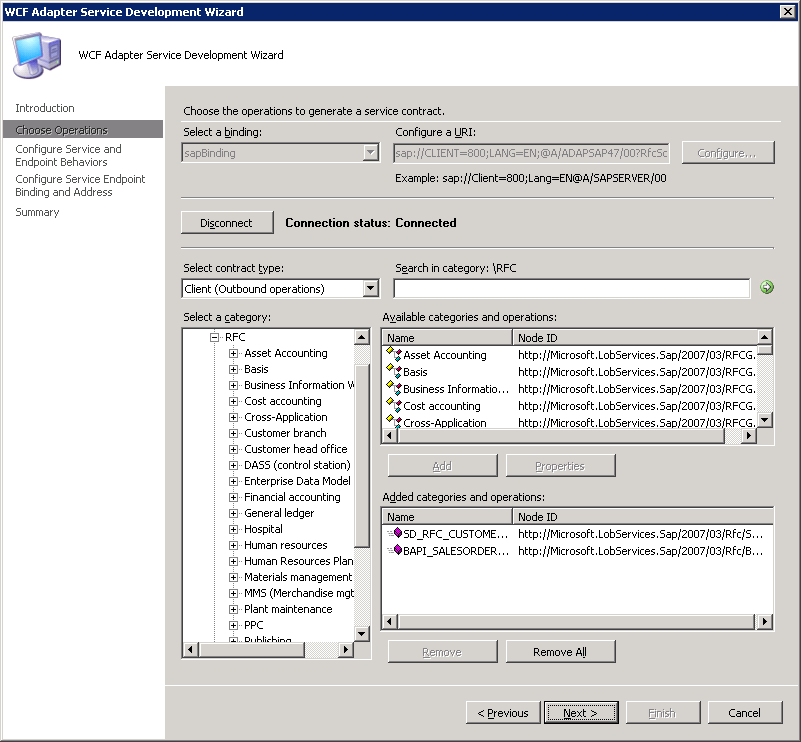This screenshot has width=801, height=742.
Task: Click available operations horizontal scroll right arrow
Action: pos(749,436)
